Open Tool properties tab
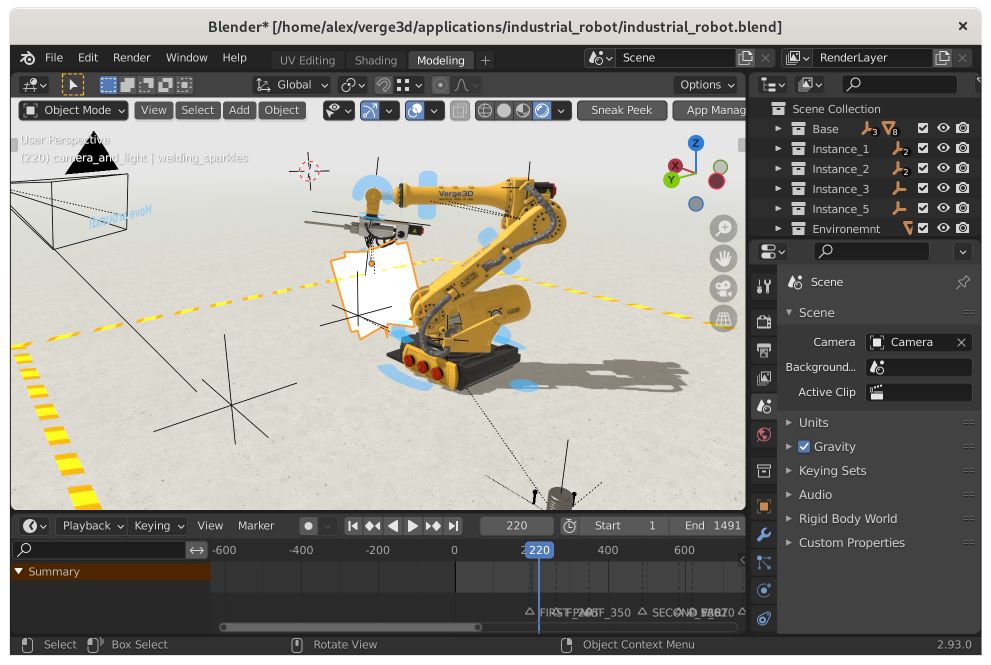991x665 pixels. point(763,286)
